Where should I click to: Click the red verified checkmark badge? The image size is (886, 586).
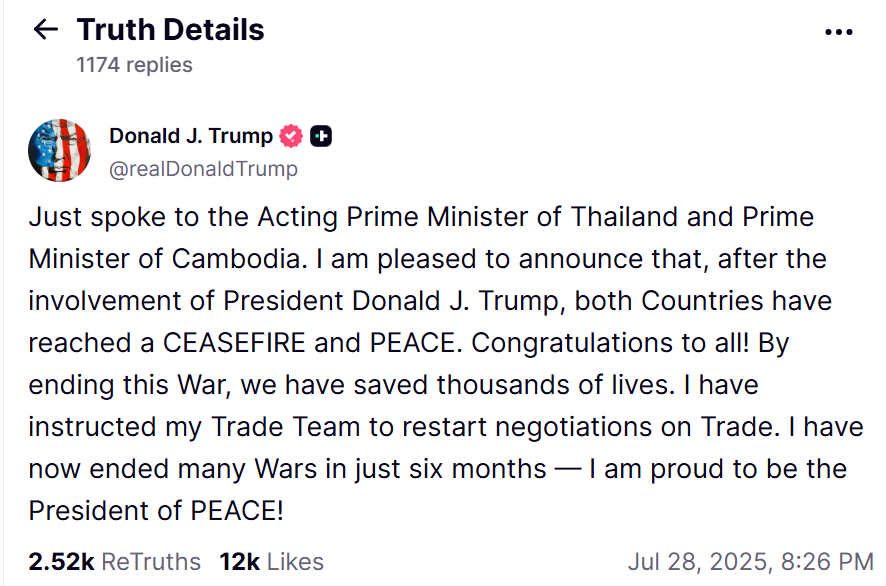[291, 136]
